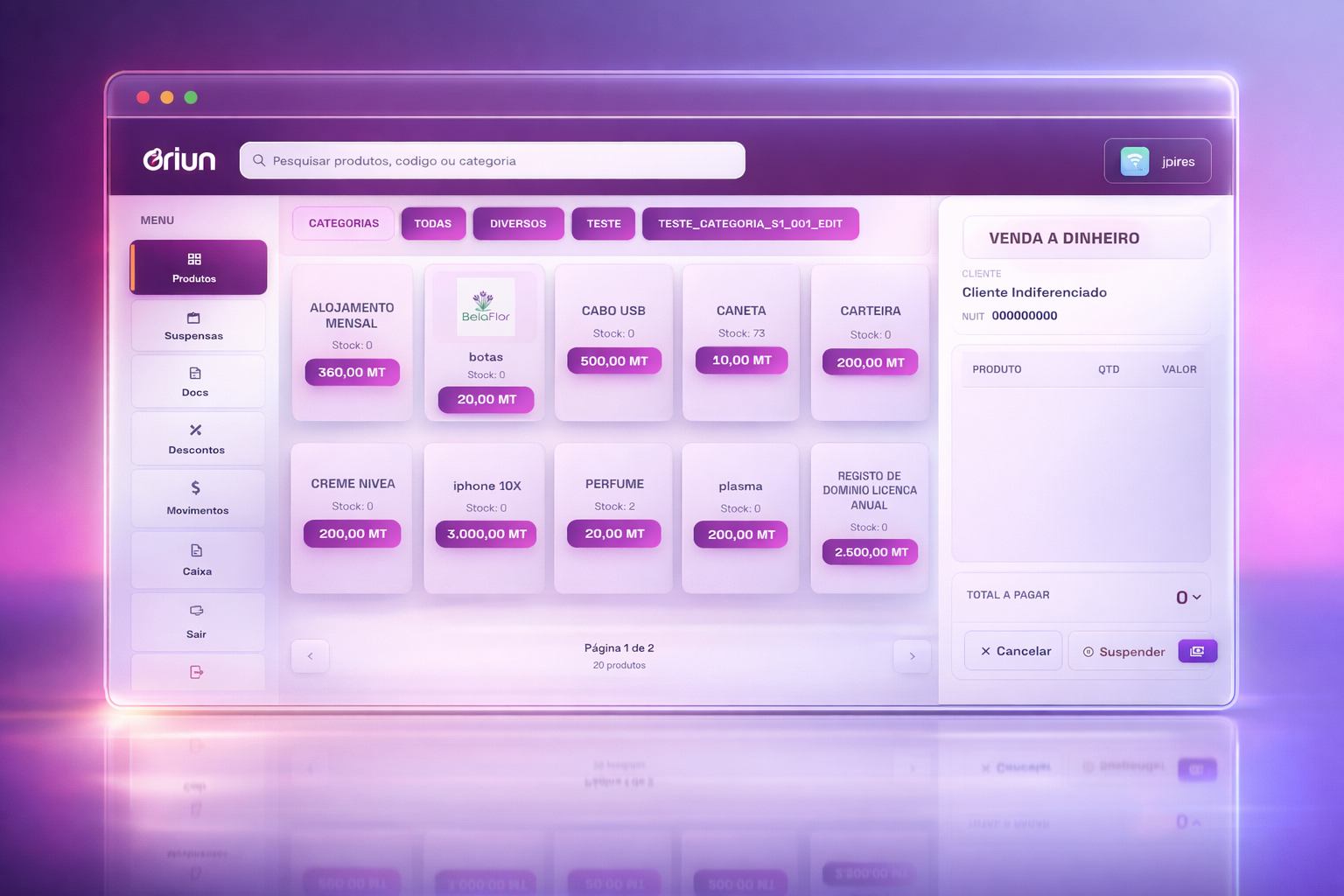Select the DIVERSOS category tab
This screenshot has height=896, width=1344.
tap(518, 224)
